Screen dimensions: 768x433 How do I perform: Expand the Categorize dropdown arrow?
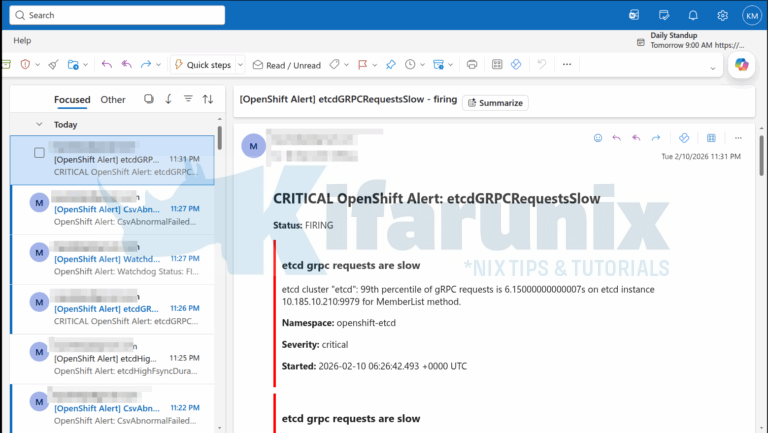(x=347, y=65)
